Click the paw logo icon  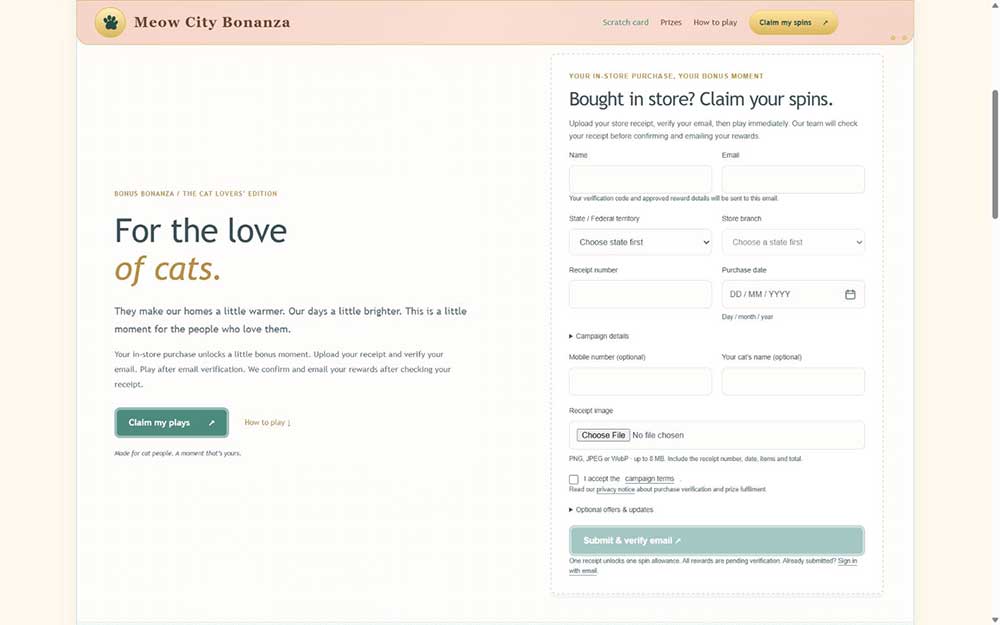pyautogui.click(x=110, y=22)
